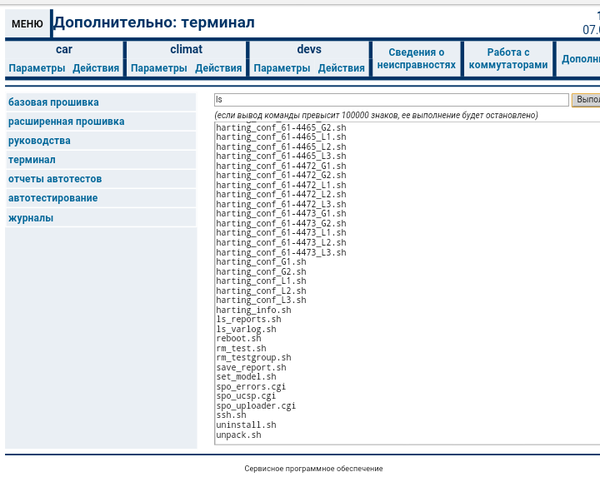Open журналы sidebar item
Screen dimensions: 600x477
31,217
